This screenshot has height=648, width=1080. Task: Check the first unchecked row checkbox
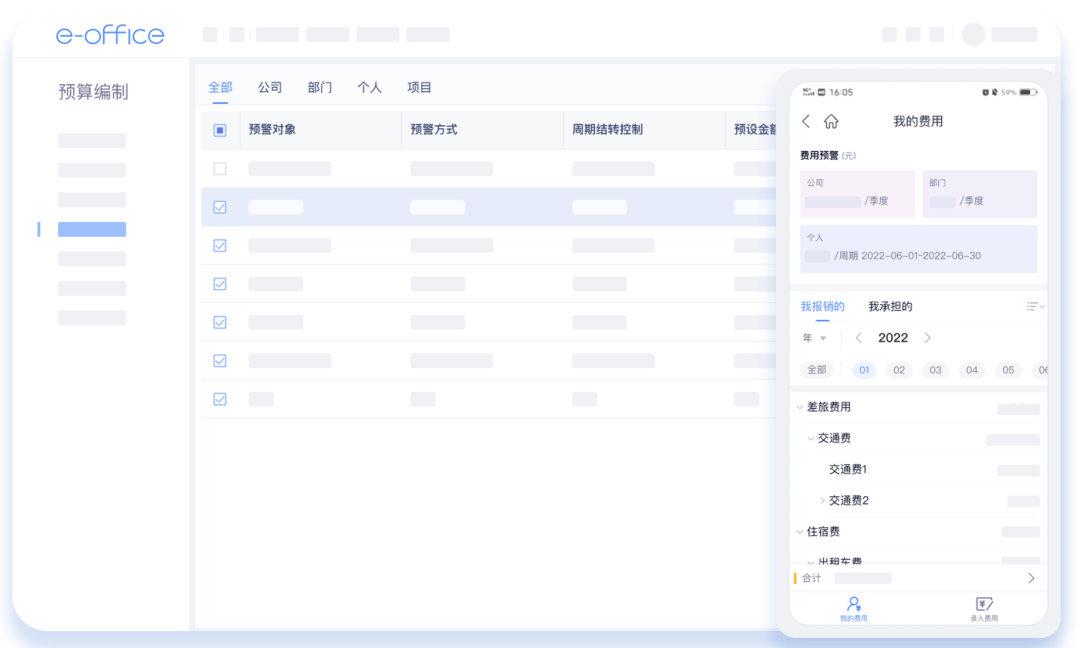point(220,168)
